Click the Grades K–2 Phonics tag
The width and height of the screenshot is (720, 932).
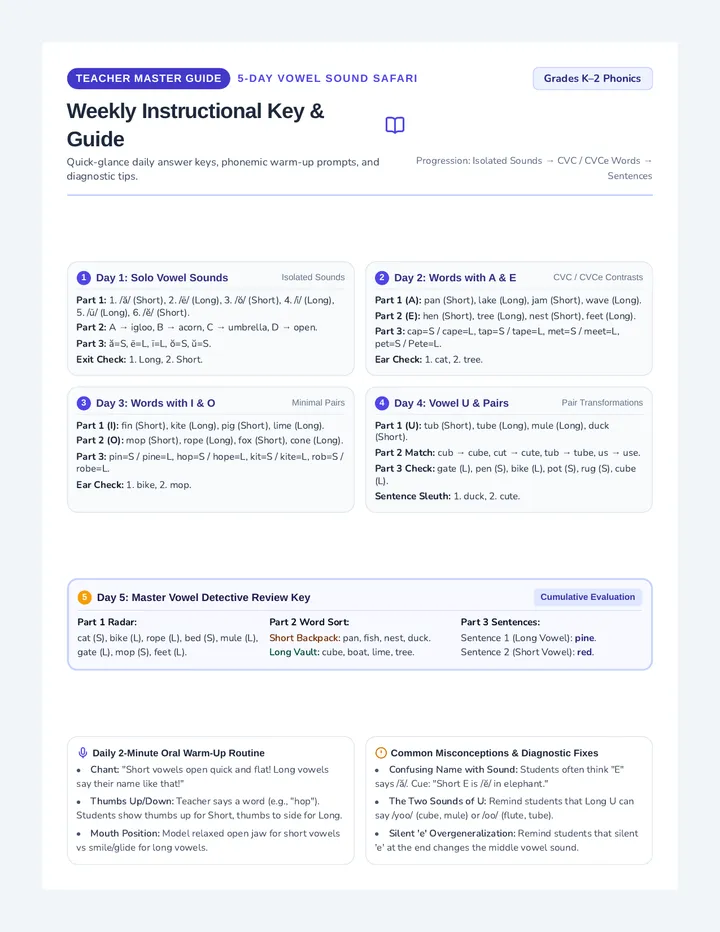click(x=592, y=78)
